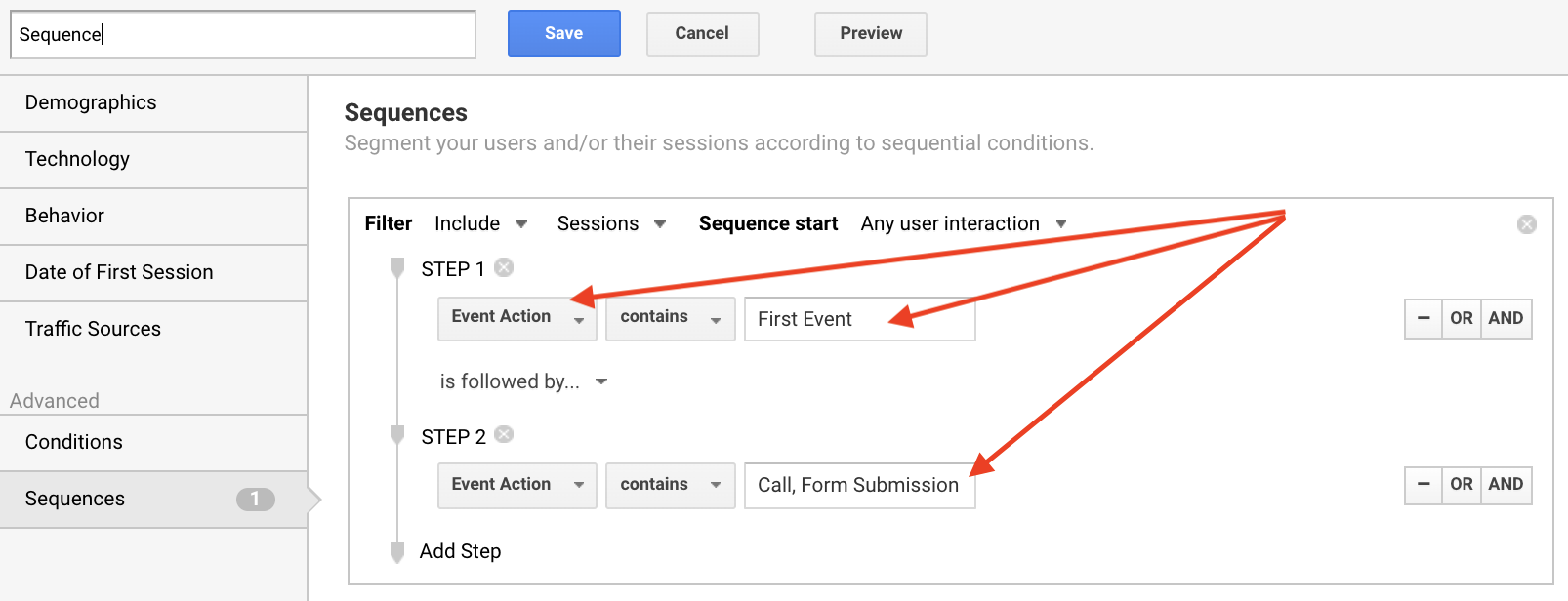Click the Save button
Viewport: 1568px width, 601px height.
coord(564,33)
